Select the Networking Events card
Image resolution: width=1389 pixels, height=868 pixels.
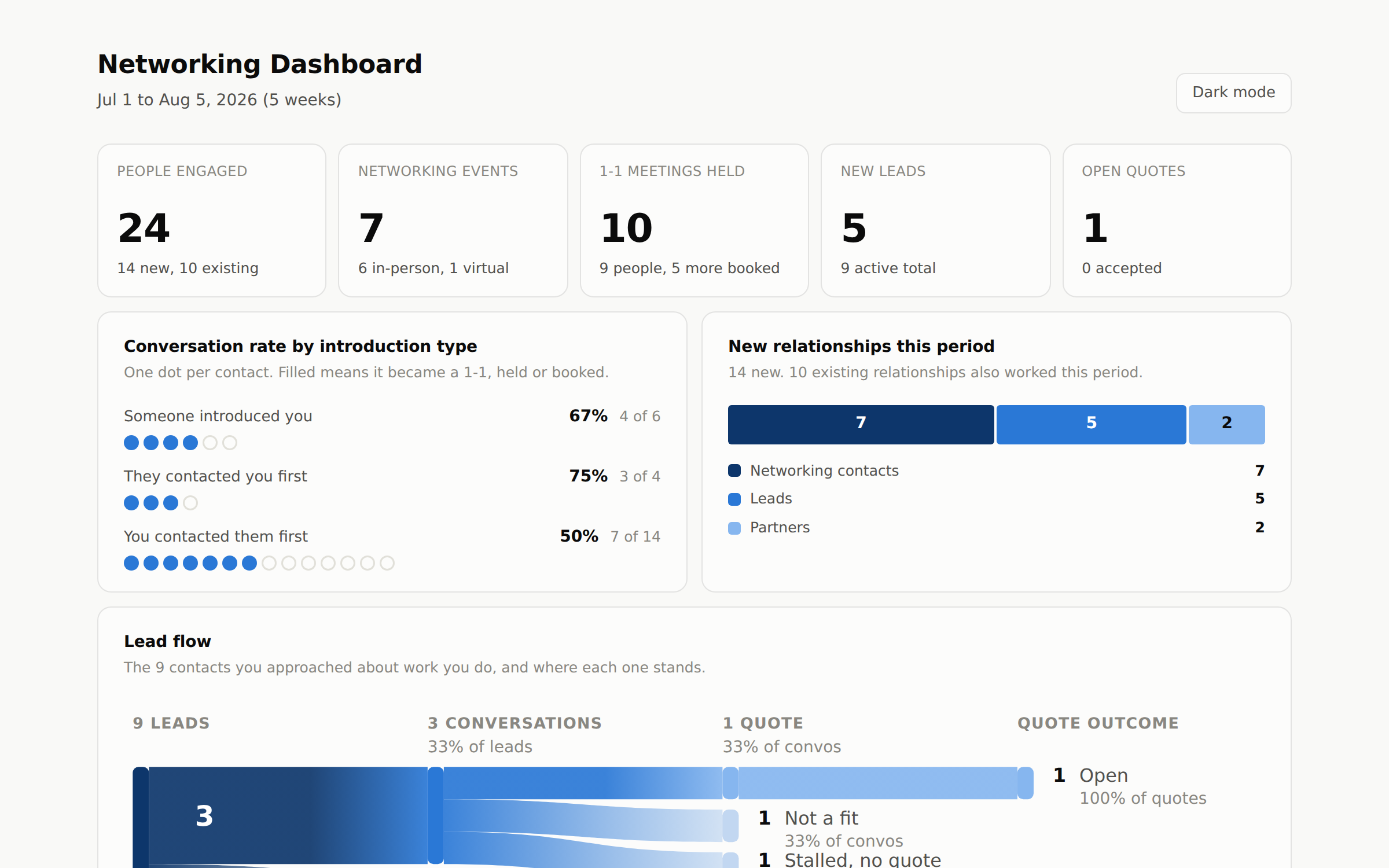(453, 220)
